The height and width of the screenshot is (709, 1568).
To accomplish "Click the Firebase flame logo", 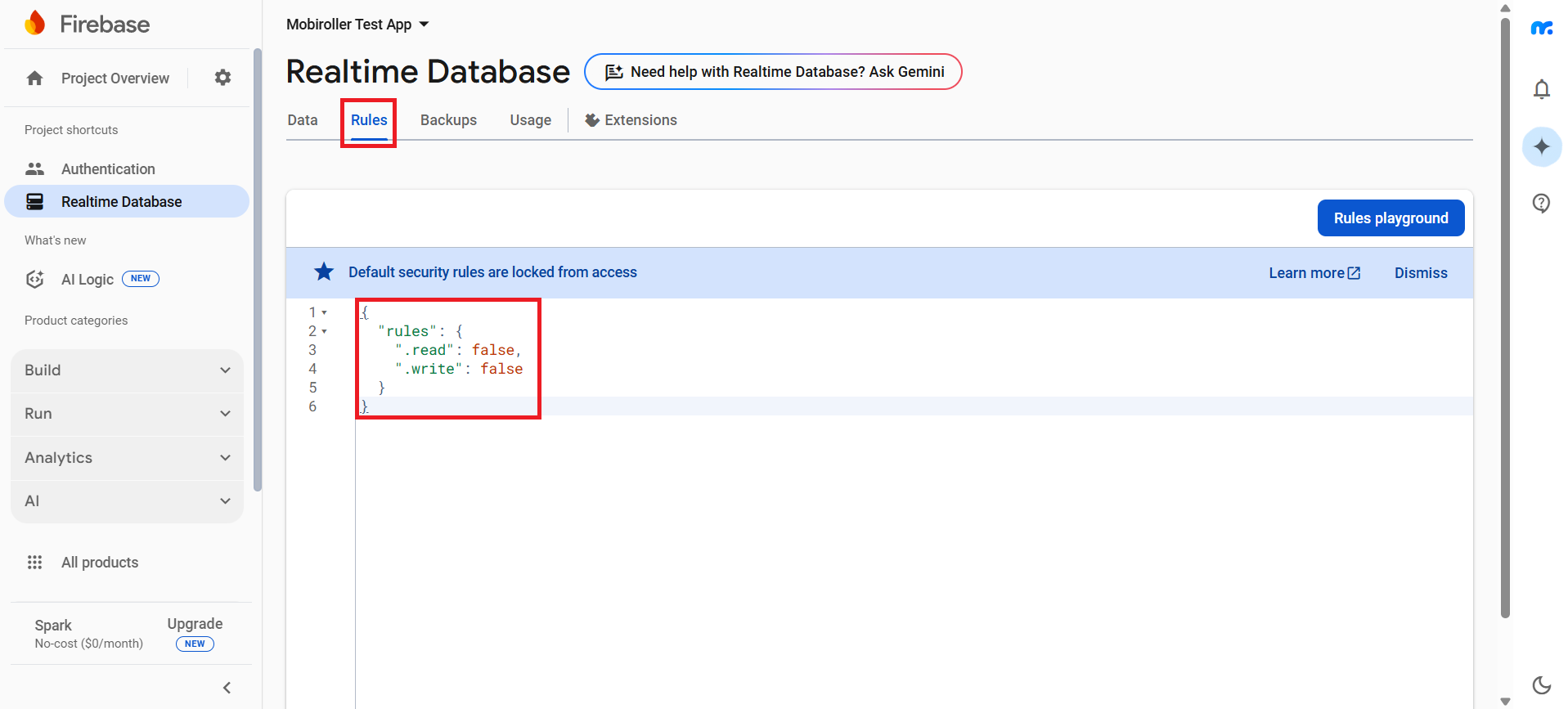I will pos(34,24).
